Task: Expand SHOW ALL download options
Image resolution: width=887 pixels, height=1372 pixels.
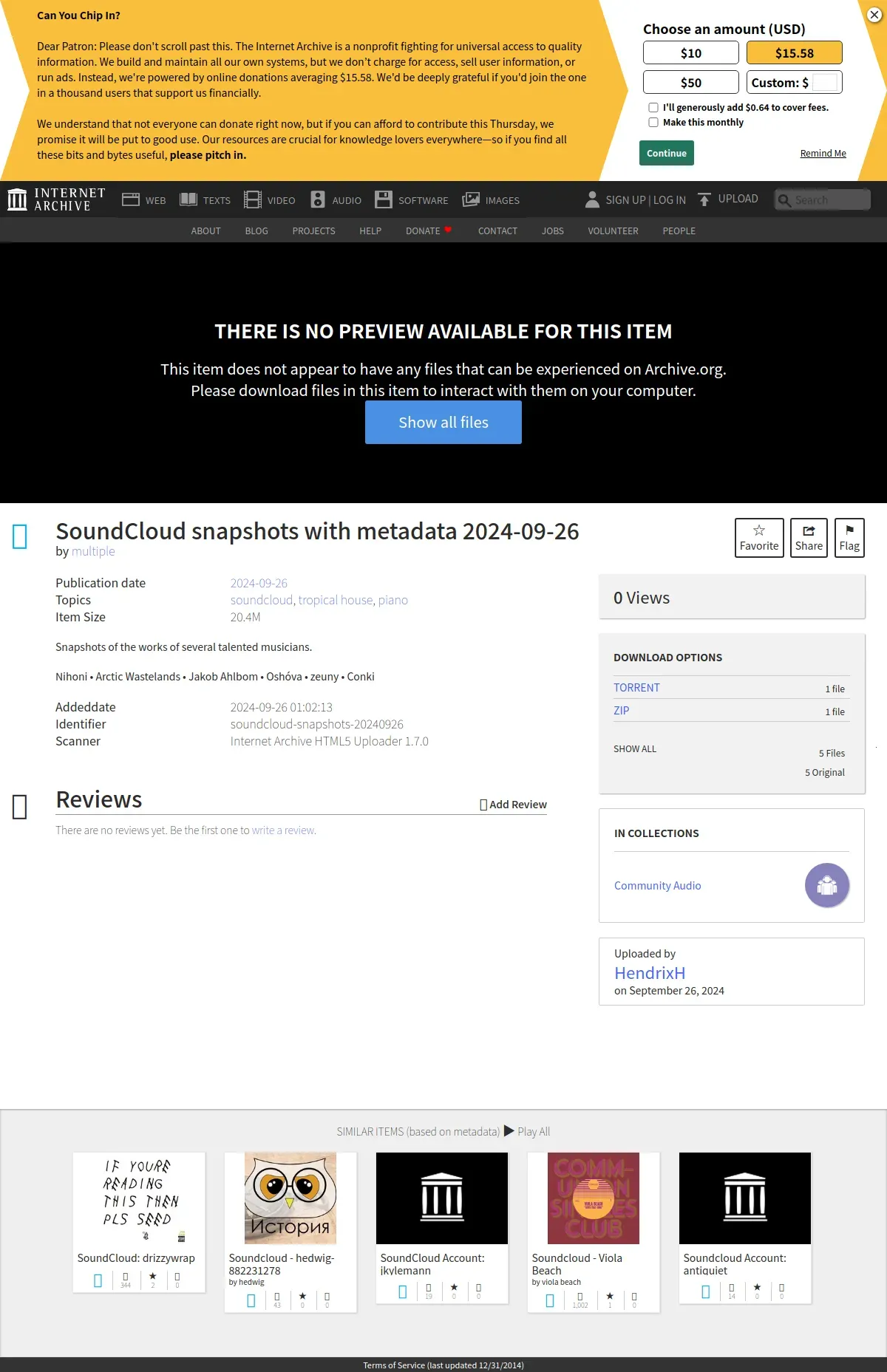Action: click(x=635, y=749)
